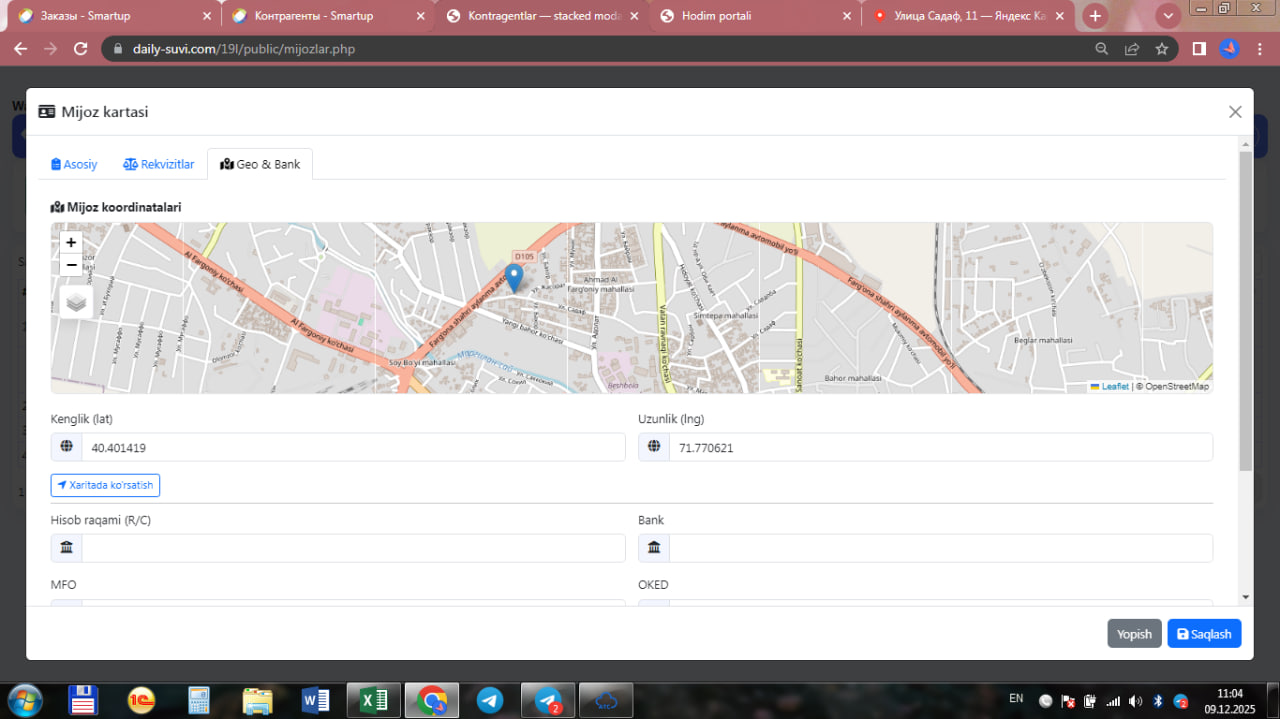The image size is (1280, 719).
Task: Save the customer card with Saqlash
Action: (1204, 634)
